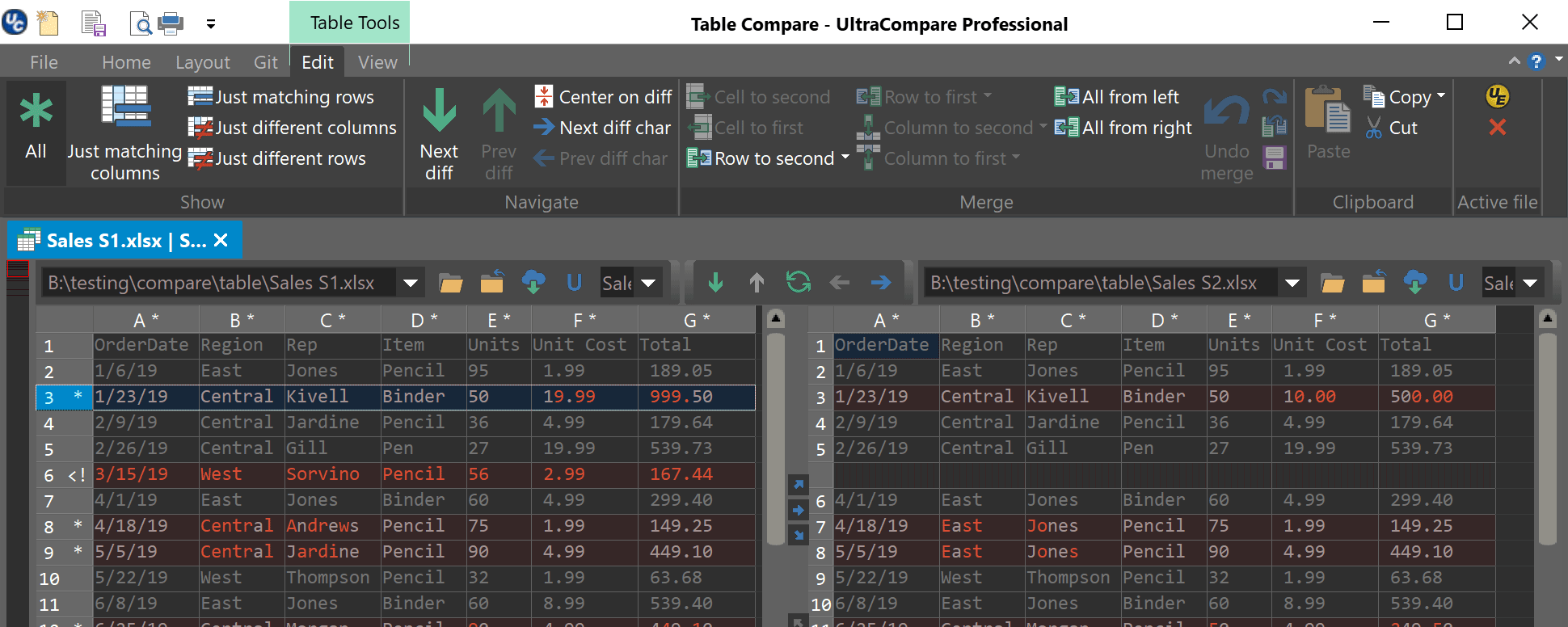
Task: Open the File menu
Action: click(44, 62)
